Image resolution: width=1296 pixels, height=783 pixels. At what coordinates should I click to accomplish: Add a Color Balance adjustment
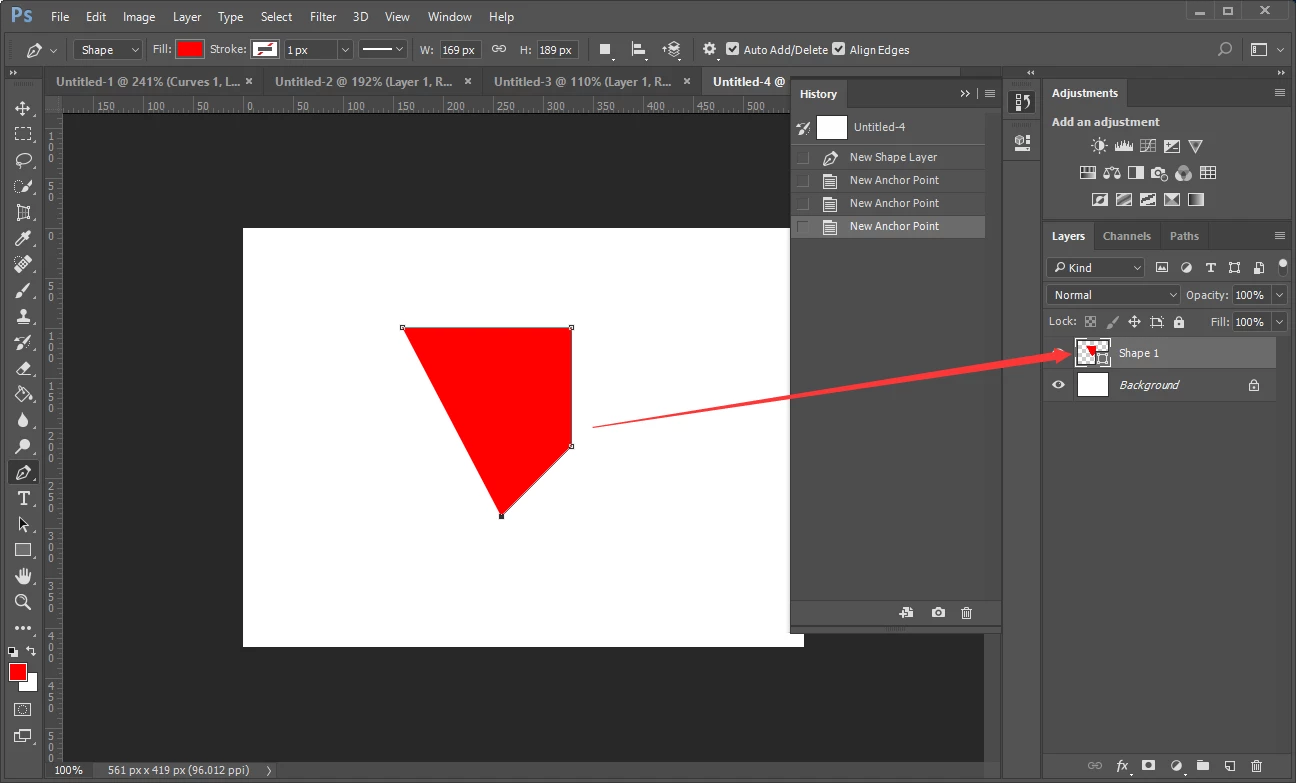pyautogui.click(x=1111, y=173)
